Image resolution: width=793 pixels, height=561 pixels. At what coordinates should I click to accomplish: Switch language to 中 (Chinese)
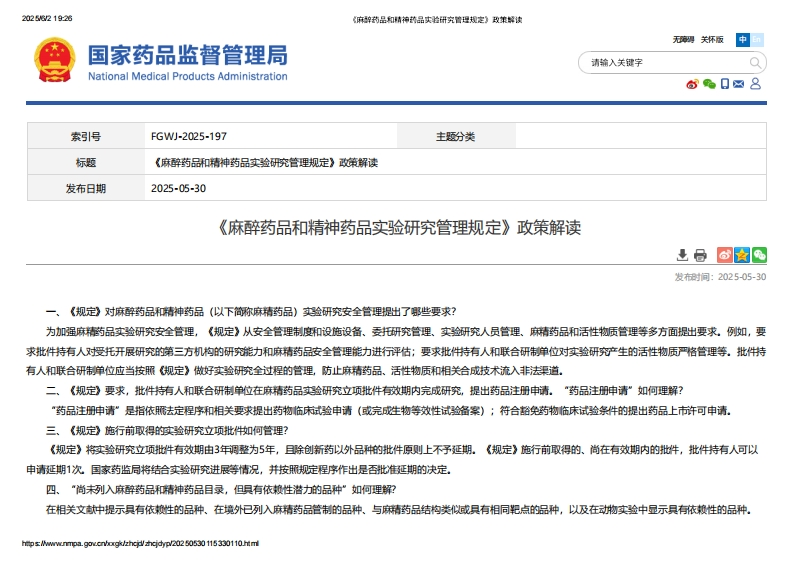[x=743, y=40]
